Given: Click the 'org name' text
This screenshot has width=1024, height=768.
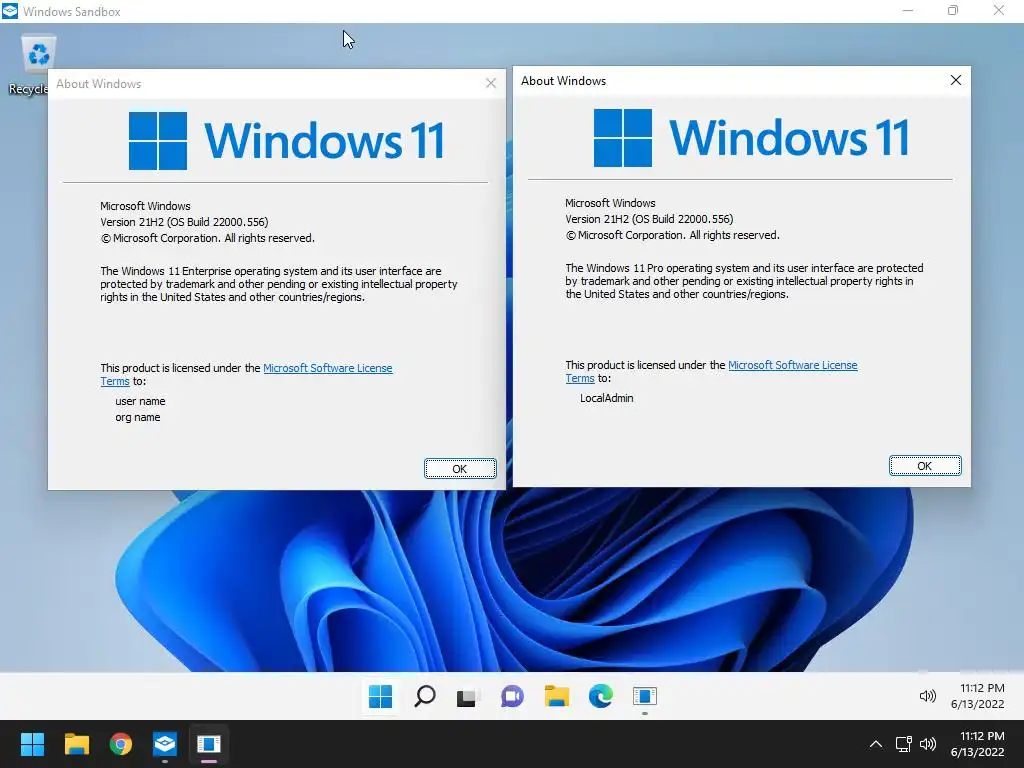Looking at the screenshot, I should pyautogui.click(x=138, y=417).
